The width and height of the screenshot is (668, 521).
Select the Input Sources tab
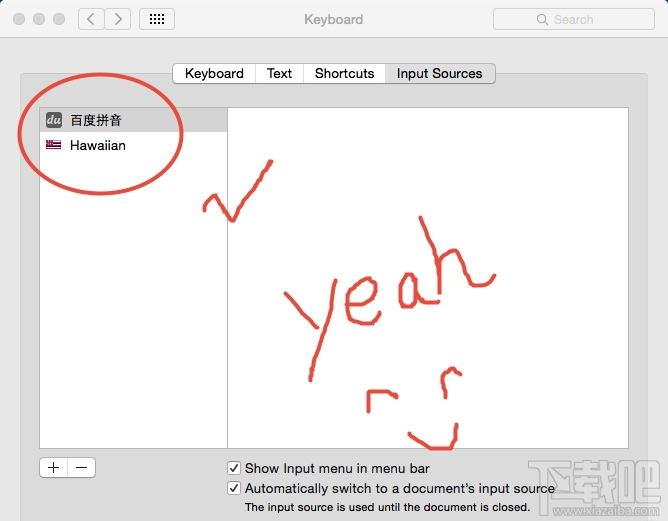point(440,73)
